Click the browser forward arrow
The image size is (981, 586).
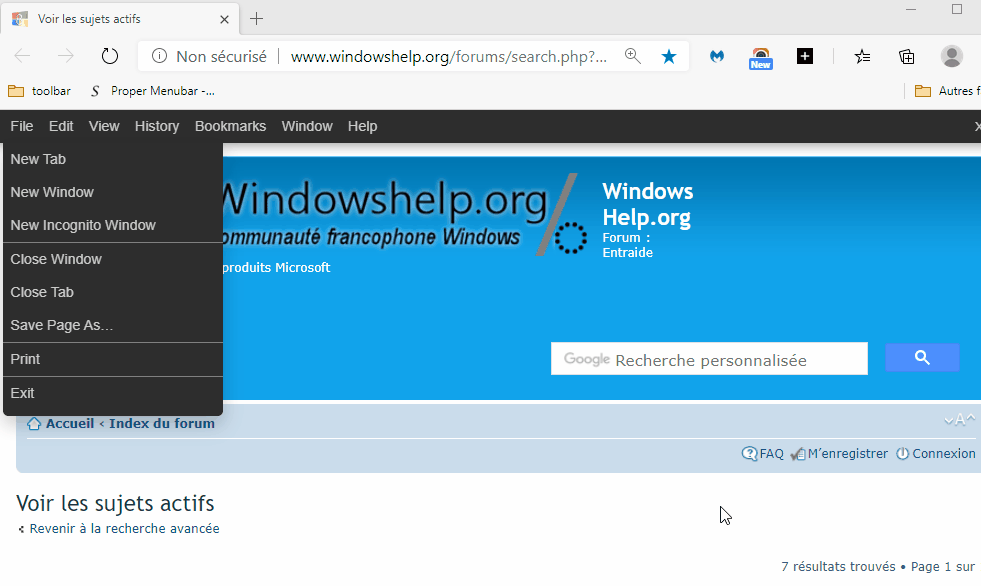click(66, 56)
